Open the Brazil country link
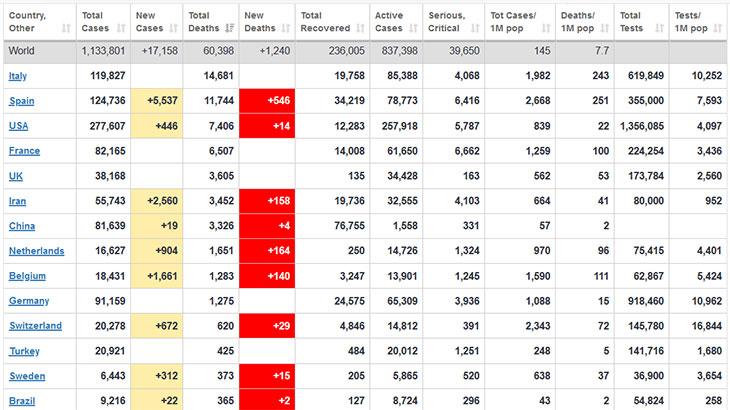730x410 pixels. [21, 401]
